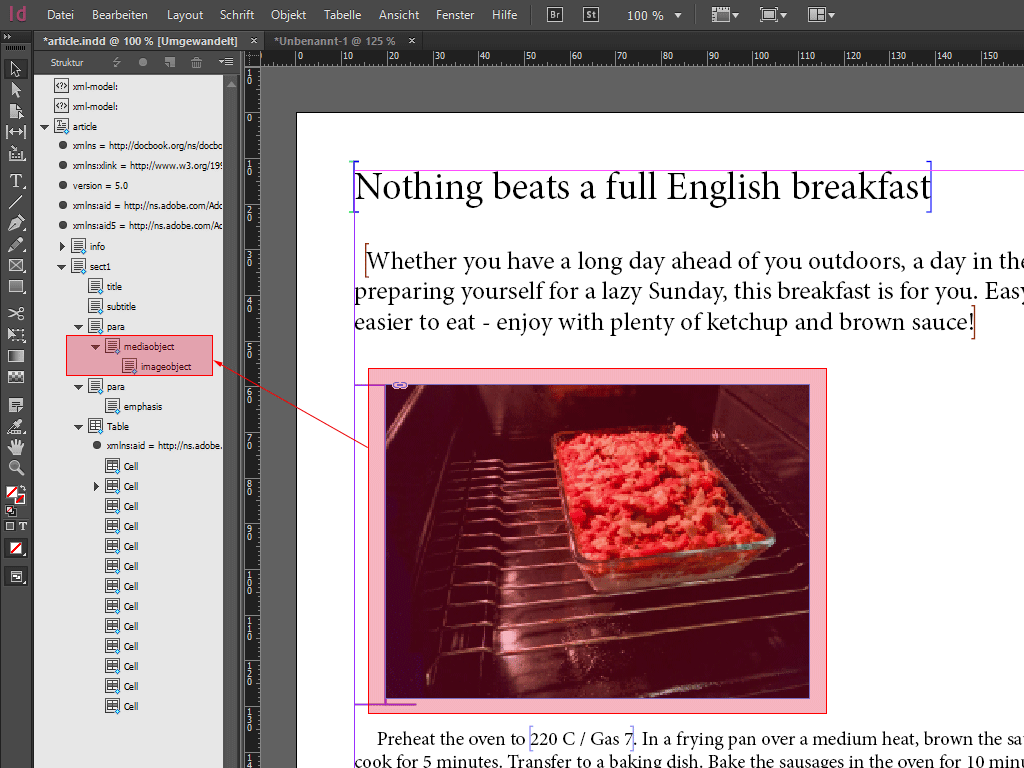Open Adobe Bridge via Br button
This screenshot has width=1024, height=768.
click(554, 14)
